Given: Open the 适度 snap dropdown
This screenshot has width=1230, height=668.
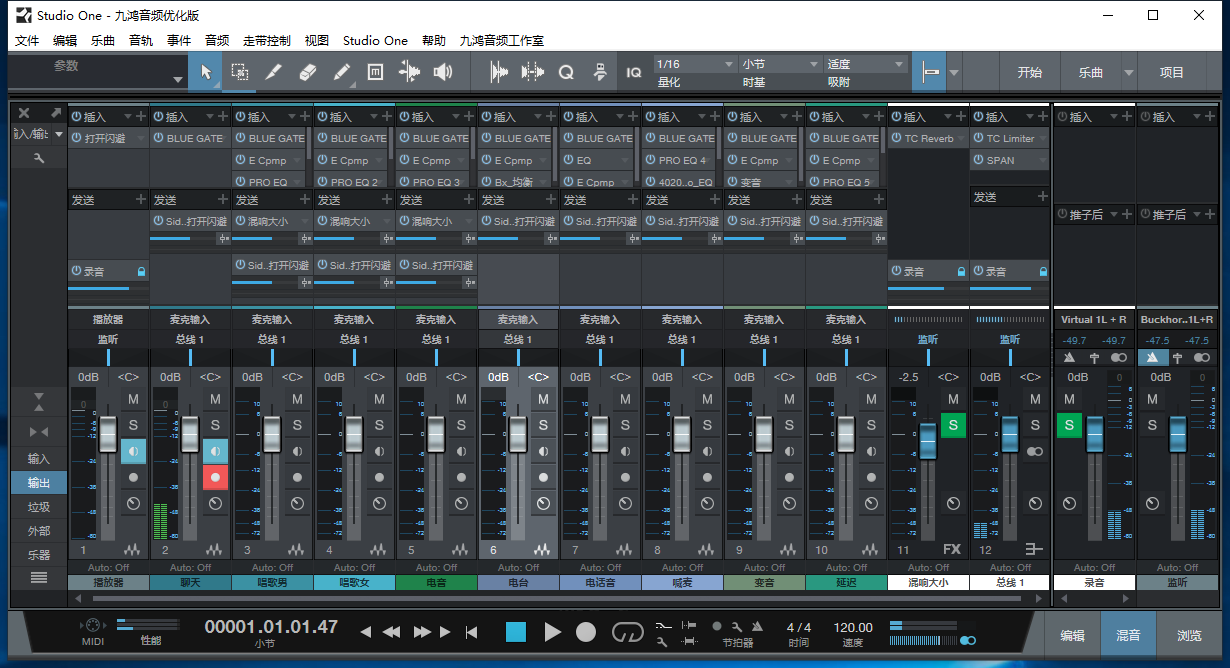Looking at the screenshot, I should pos(864,64).
